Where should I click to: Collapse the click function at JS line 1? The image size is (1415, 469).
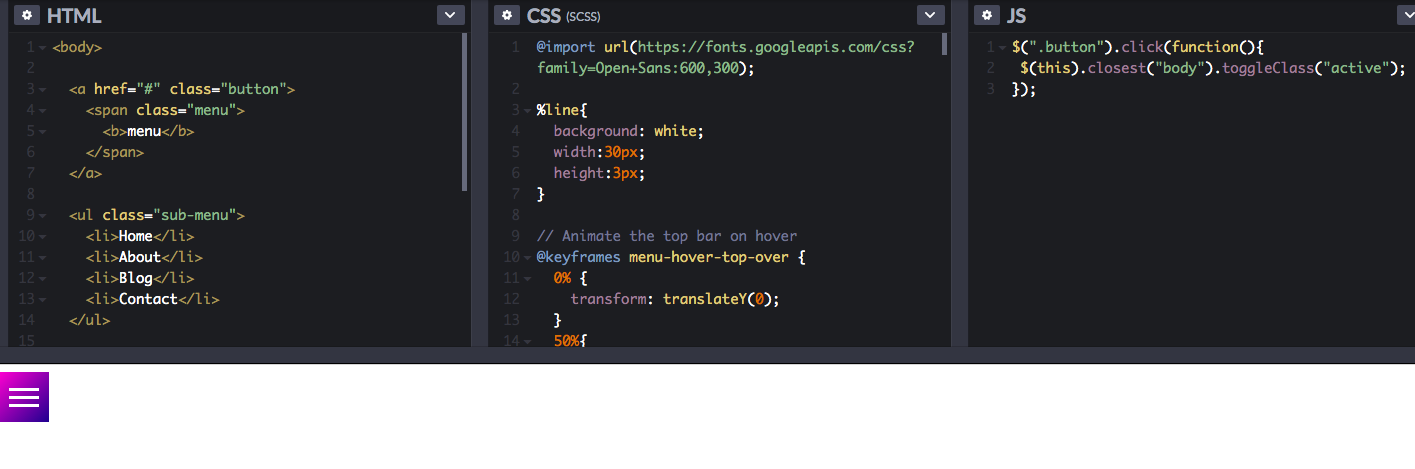1003,48
